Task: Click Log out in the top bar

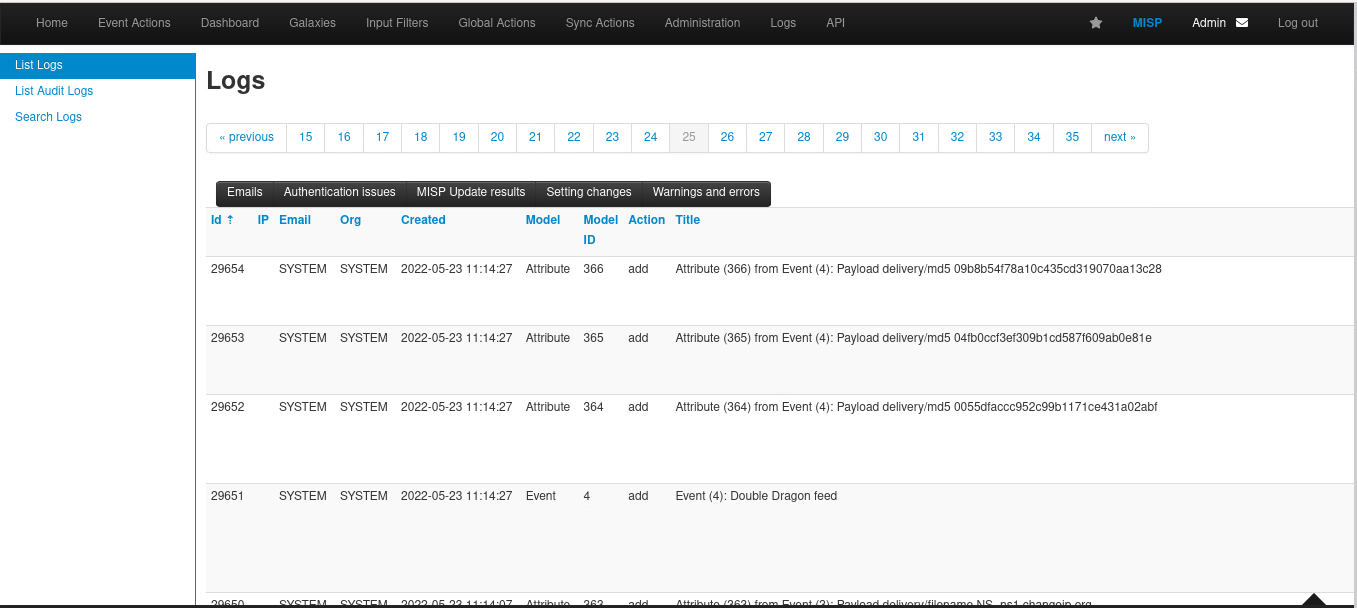Action: [x=1297, y=23]
